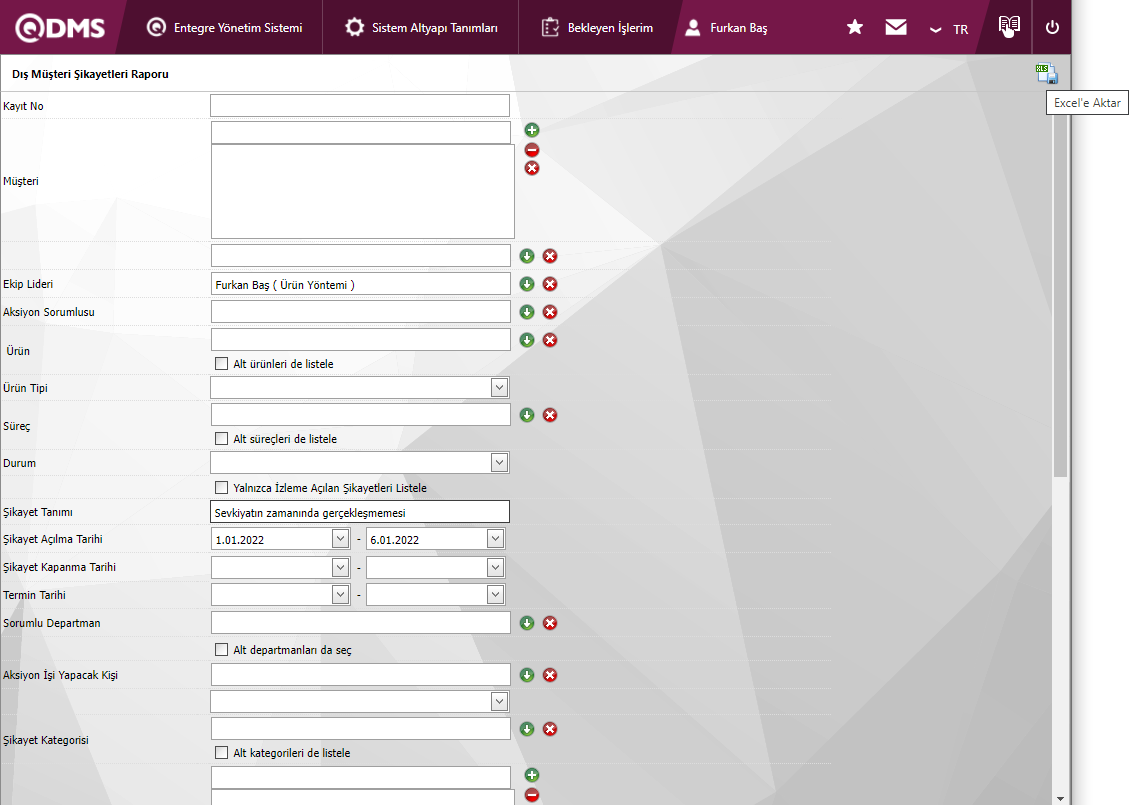Open Entegre Yönetim Sistemi menu
This screenshot has width=1132, height=805.
(225, 27)
